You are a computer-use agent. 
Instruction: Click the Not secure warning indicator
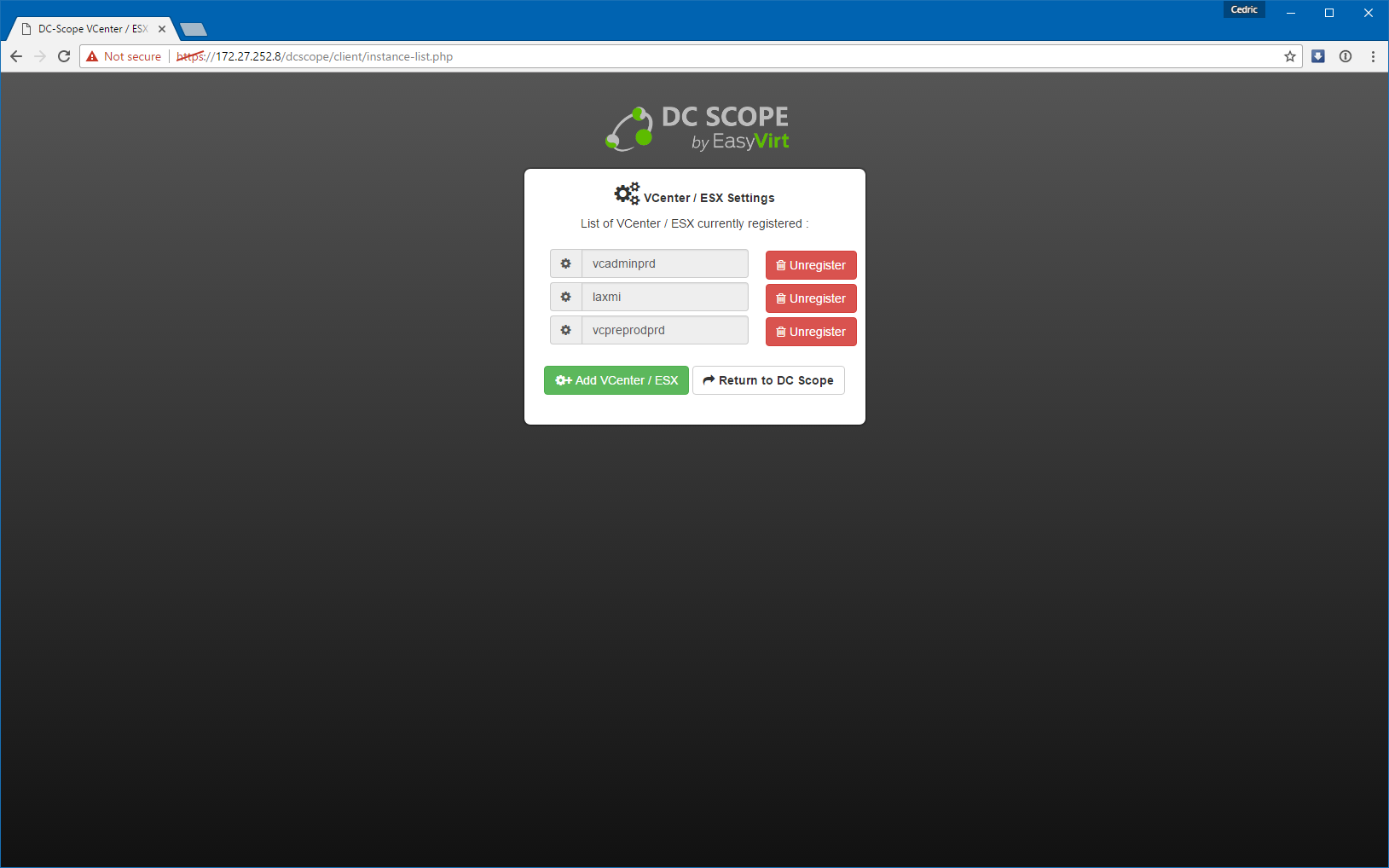click(124, 56)
